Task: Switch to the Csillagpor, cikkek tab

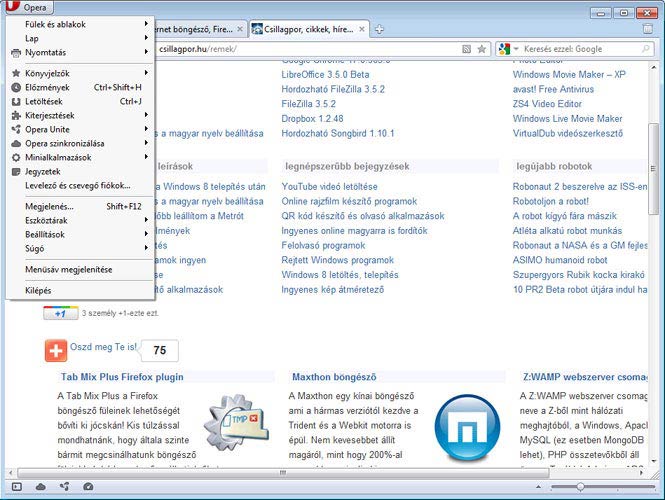Action: (x=308, y=29)
